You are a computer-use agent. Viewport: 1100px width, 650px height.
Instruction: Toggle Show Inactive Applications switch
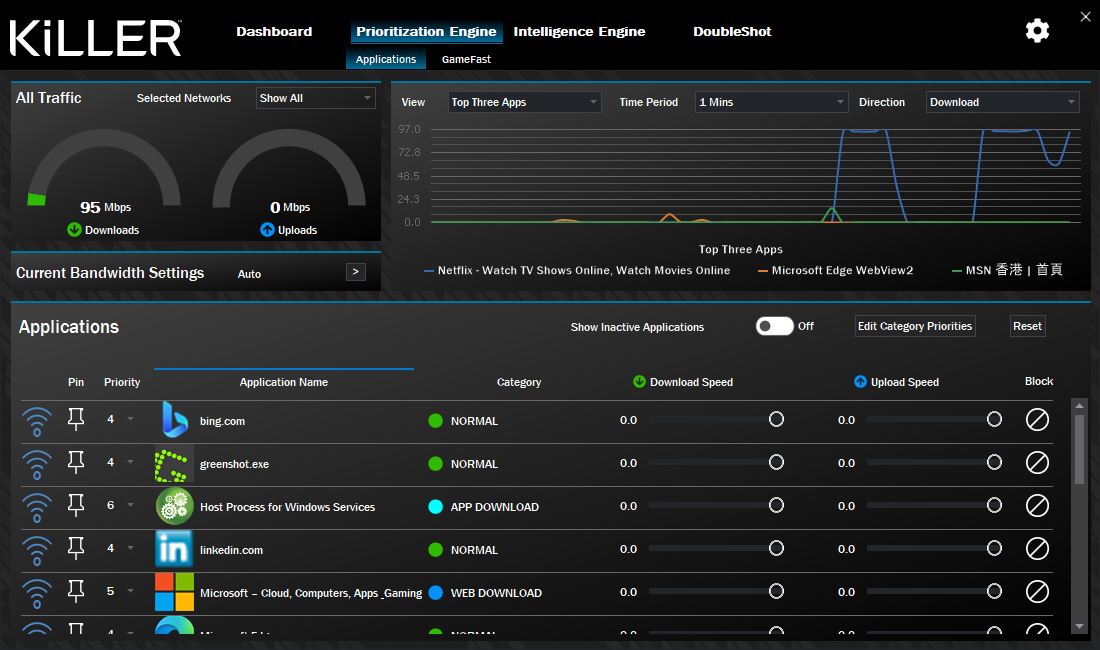point(774,326)
